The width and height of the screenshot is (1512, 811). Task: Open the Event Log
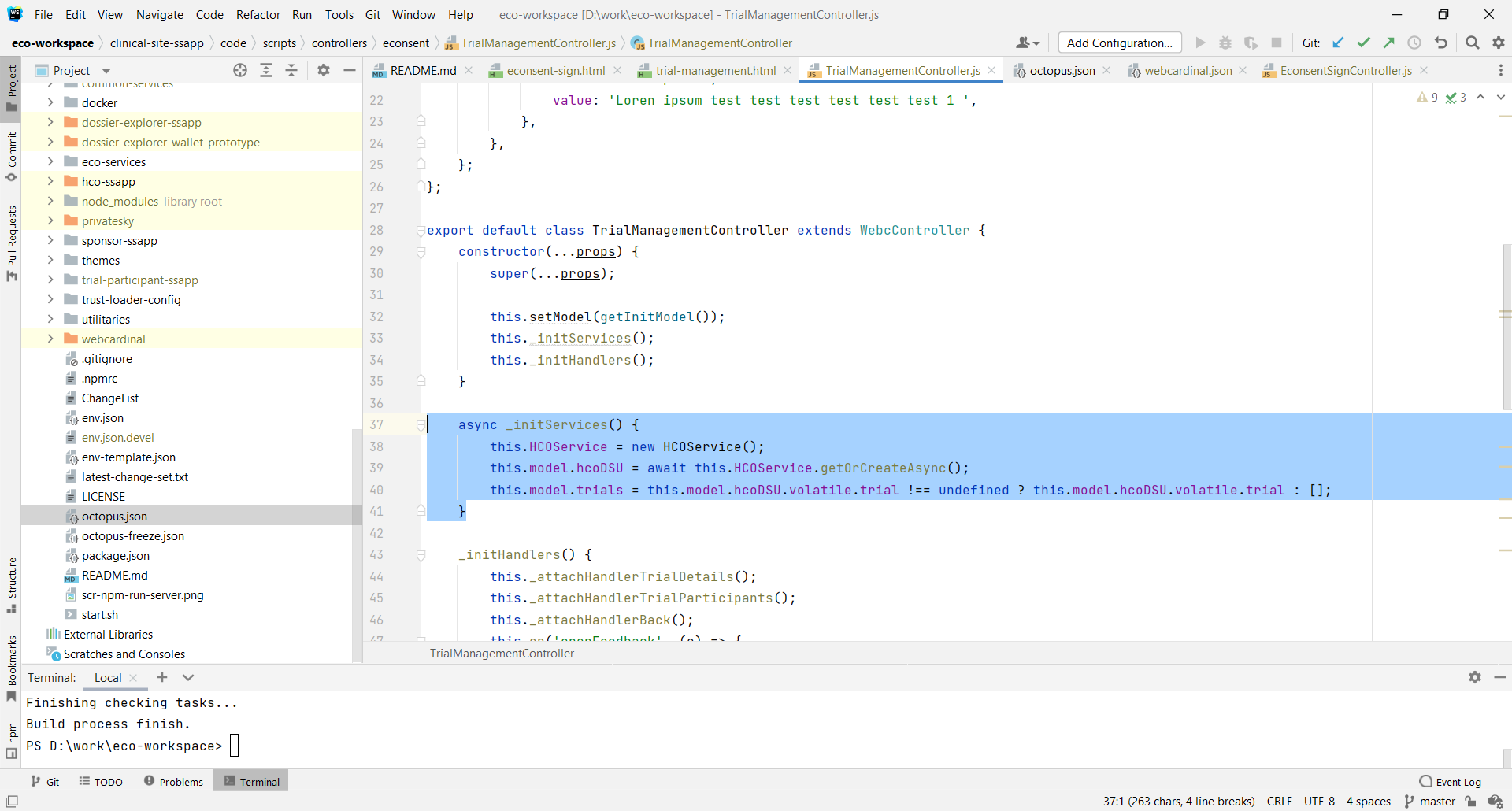1450,782
